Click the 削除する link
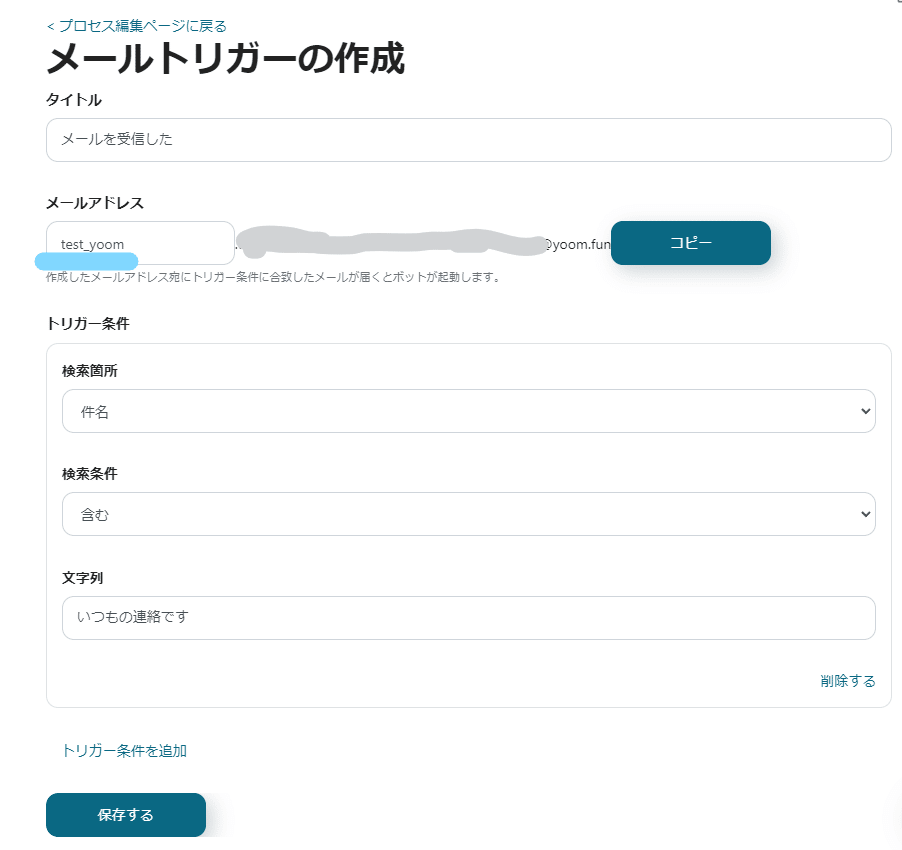This screenshot has height=850, width=902. [847, 681]
